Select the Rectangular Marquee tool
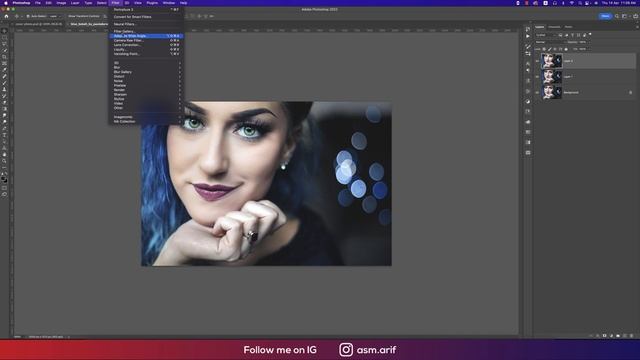Image resolution: width=640 pixels, height=360 pixels. tap(4, 38)
